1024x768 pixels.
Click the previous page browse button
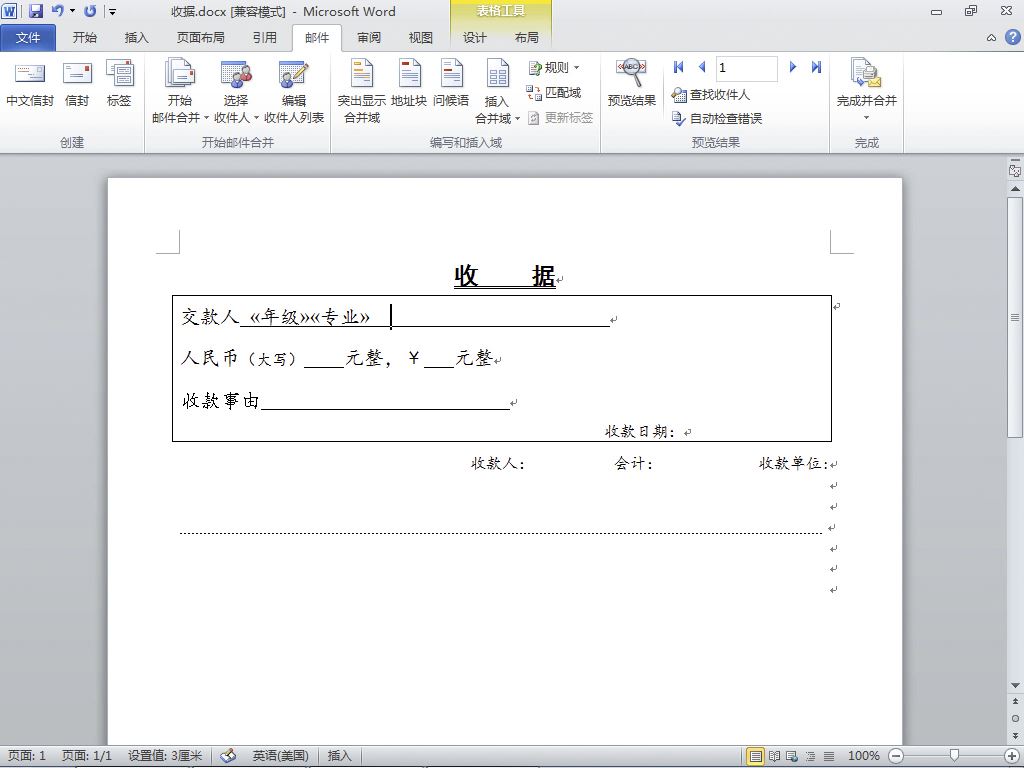click(1015, 701)
